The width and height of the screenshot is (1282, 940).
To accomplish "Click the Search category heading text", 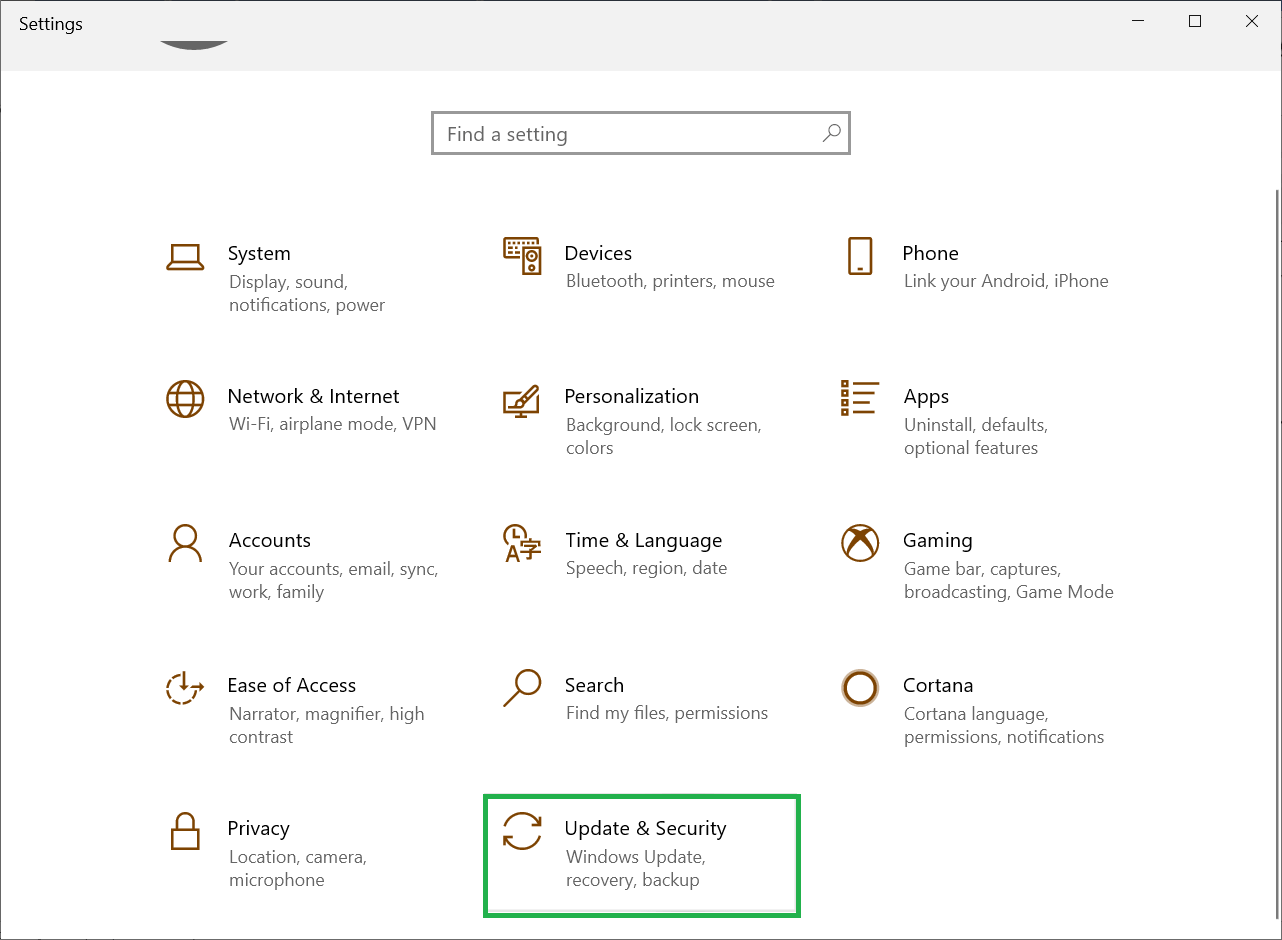I will [594, 685].
